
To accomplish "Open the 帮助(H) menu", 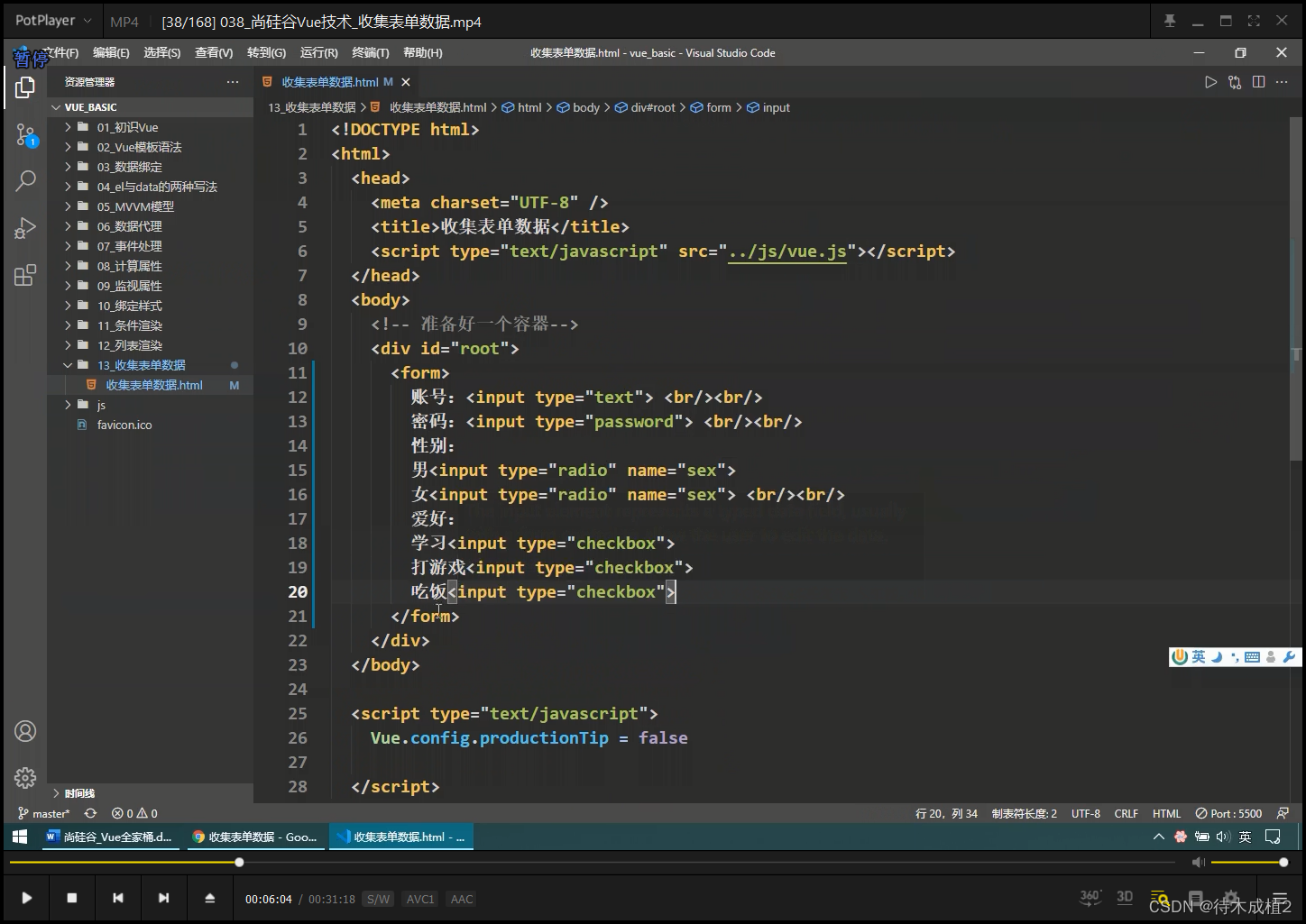I will [423, 53].
